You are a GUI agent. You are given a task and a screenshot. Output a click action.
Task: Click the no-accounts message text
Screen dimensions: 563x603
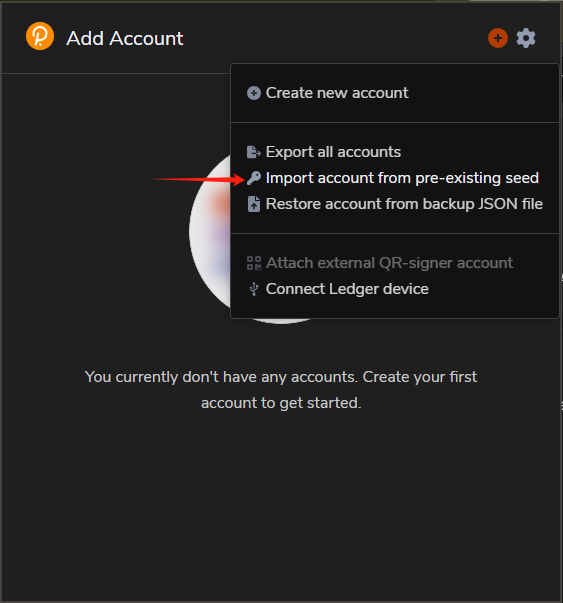281,390
